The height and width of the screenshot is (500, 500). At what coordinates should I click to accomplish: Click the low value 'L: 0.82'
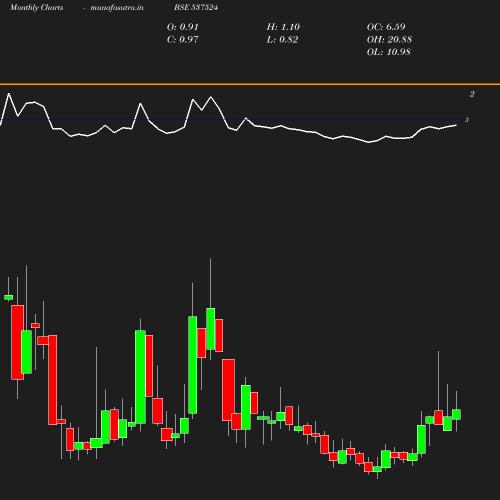pos(282,40)
